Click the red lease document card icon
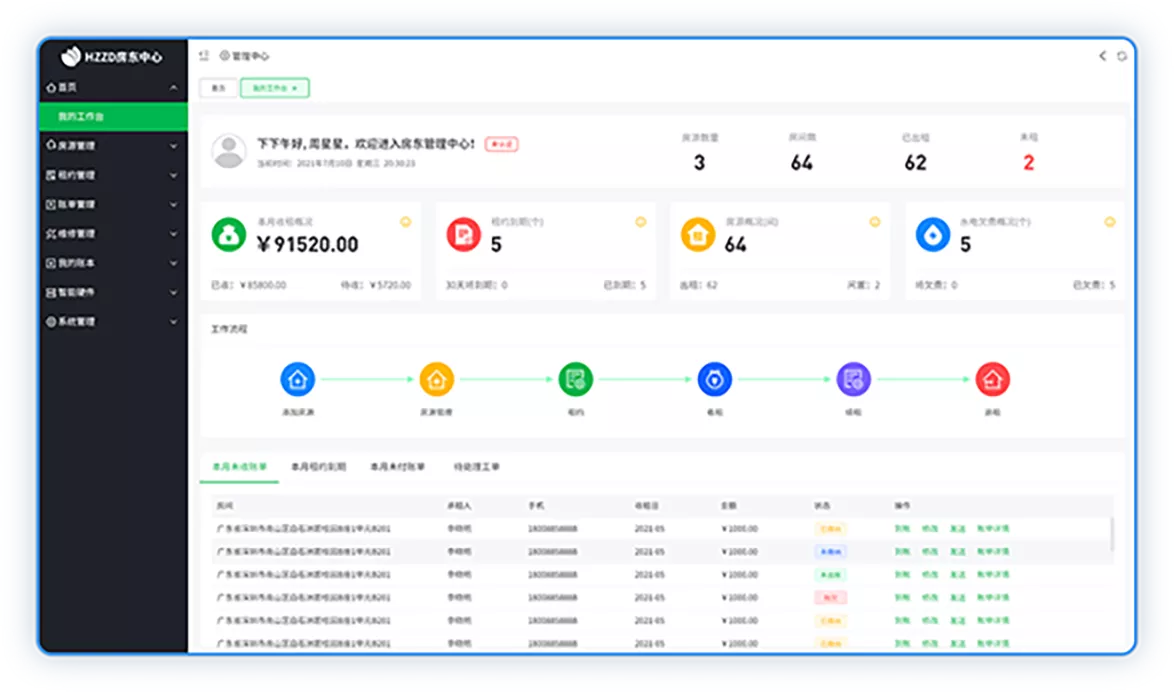 pyautogui.click(x=463, y=234)
